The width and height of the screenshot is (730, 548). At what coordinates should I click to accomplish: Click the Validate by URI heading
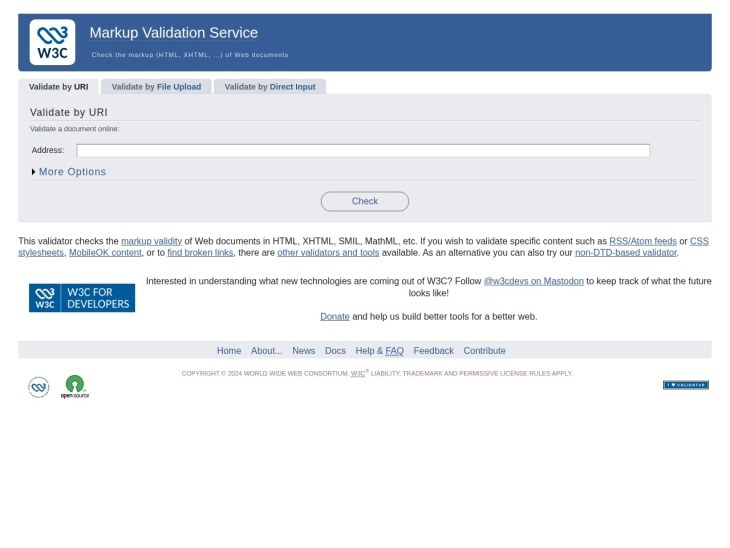tap(69, 112)
